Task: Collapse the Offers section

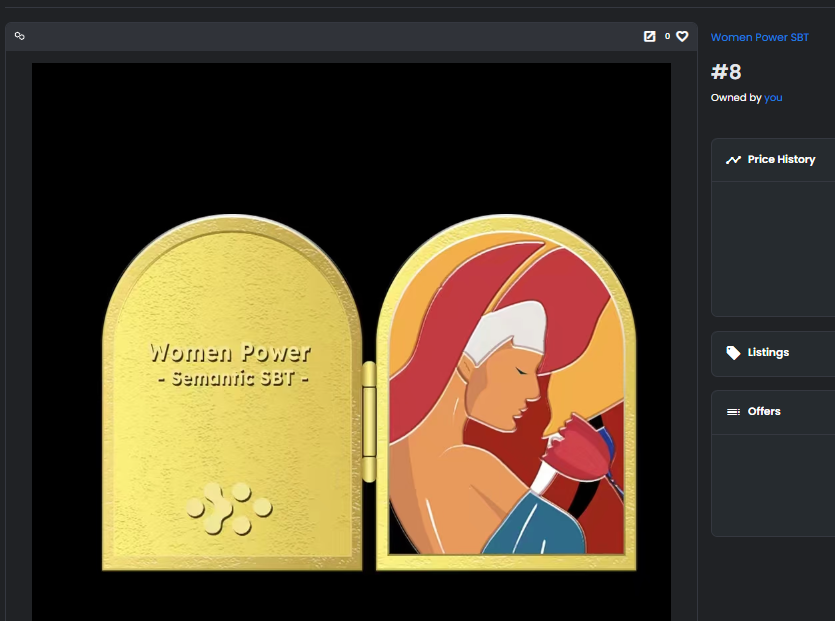Action: tap(773, 412)
